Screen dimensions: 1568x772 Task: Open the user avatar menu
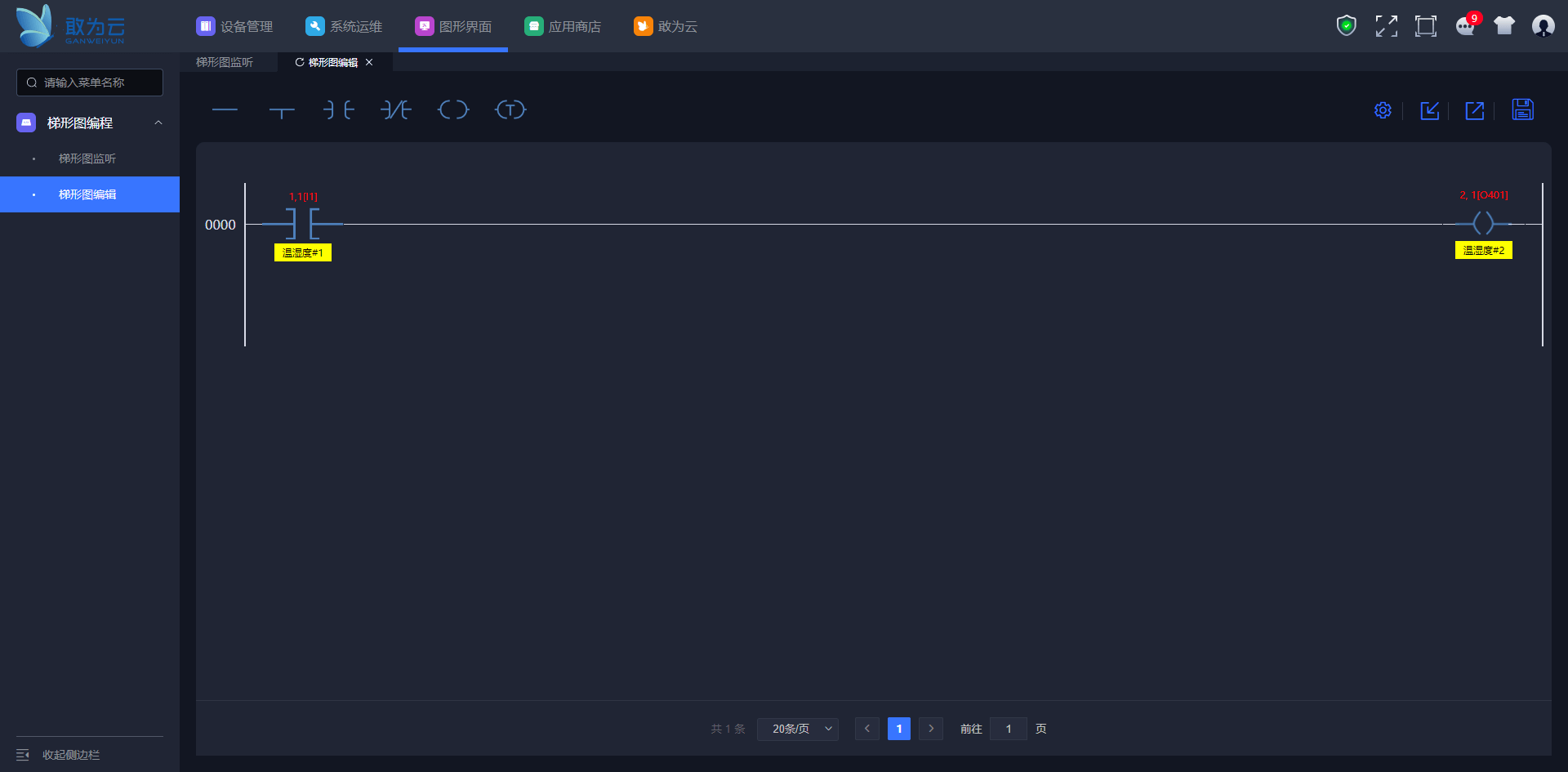pyautogui.click(x=1543, y=26)
